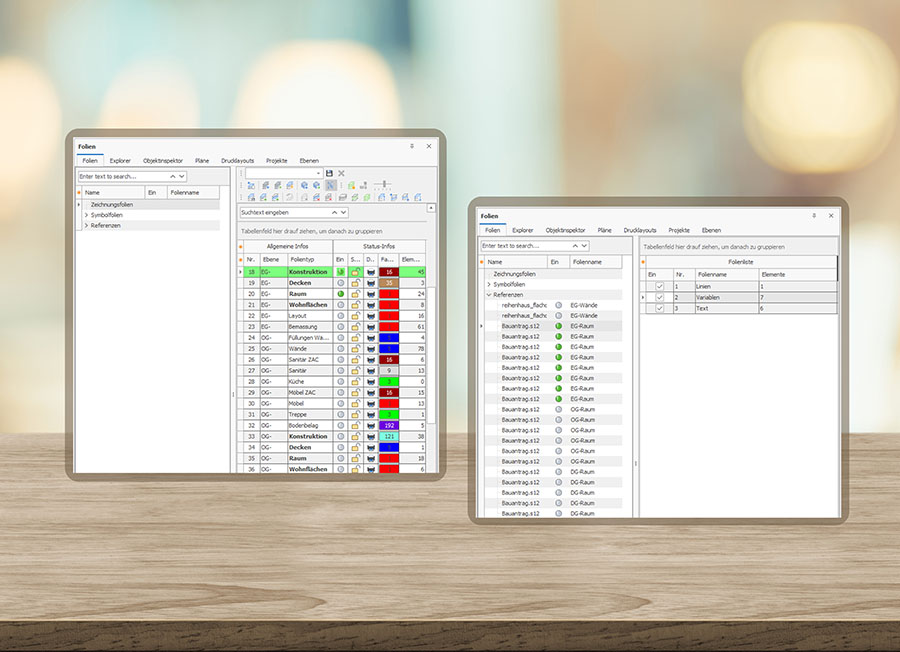Click the printer icon in Treppe row 31

tap(370, 414)
